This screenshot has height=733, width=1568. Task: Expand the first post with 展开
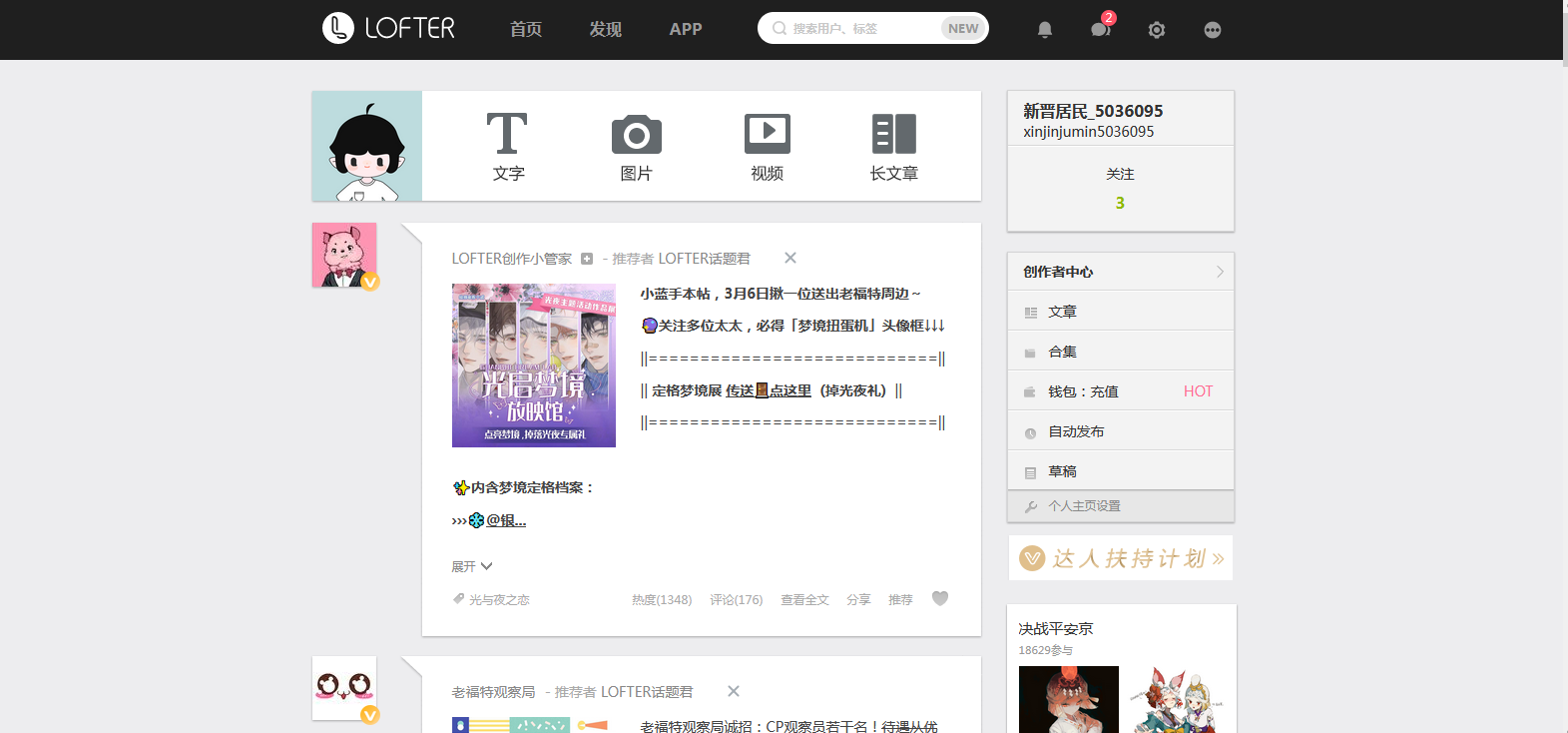coord(471,566)
